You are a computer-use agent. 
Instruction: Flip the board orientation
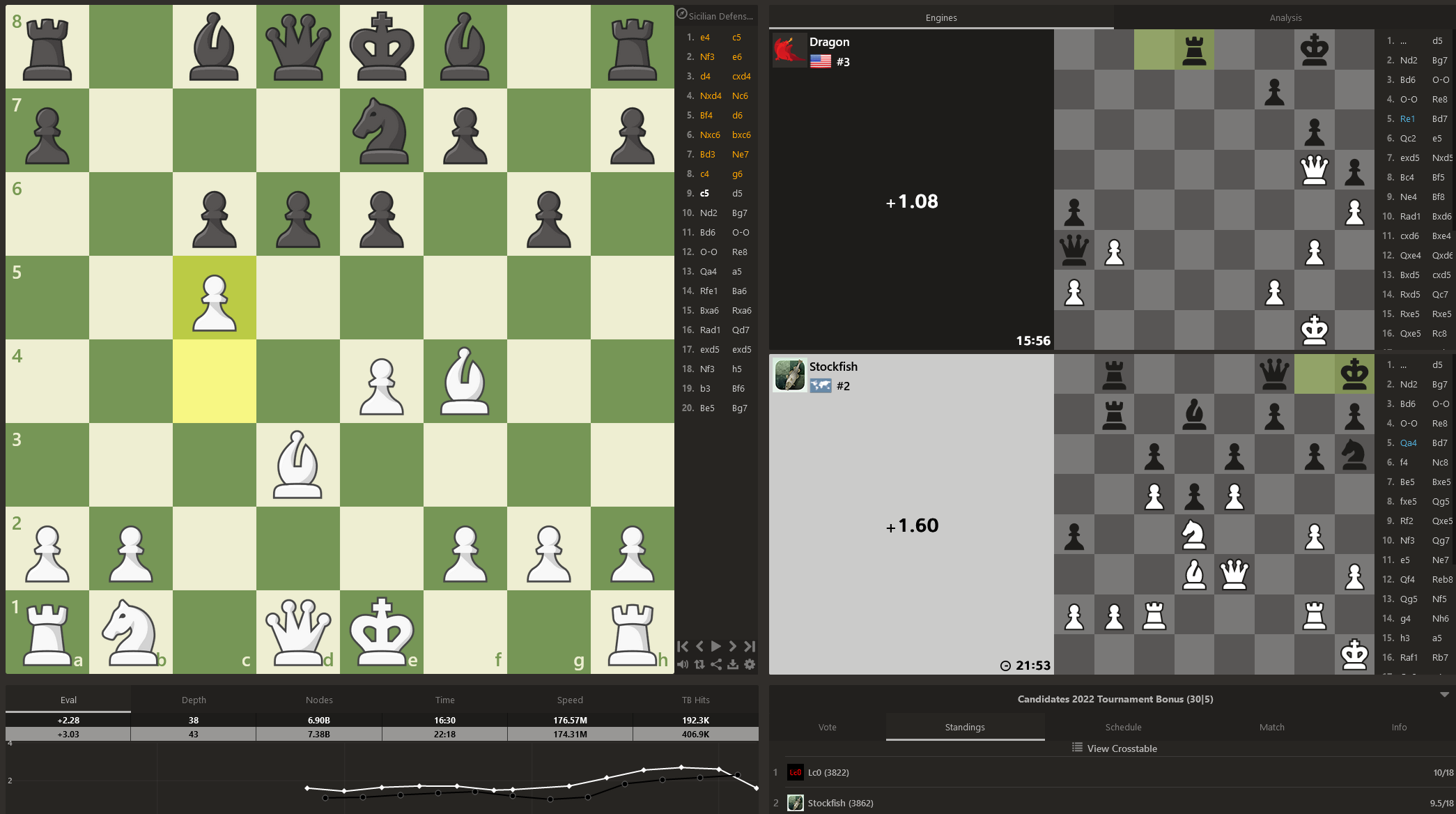(x=699, y=665)
